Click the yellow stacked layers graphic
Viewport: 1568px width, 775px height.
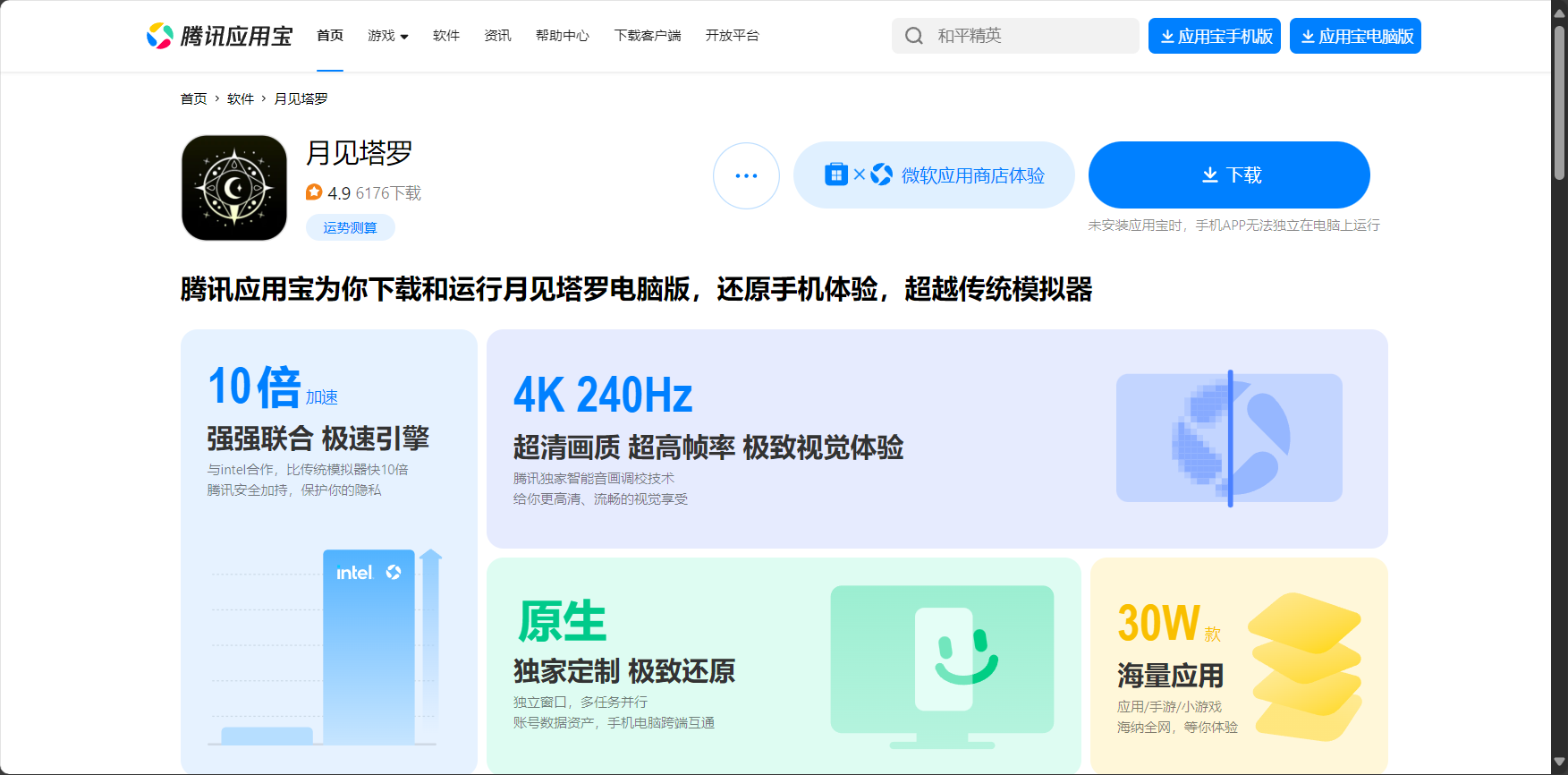coord(1305,667)
